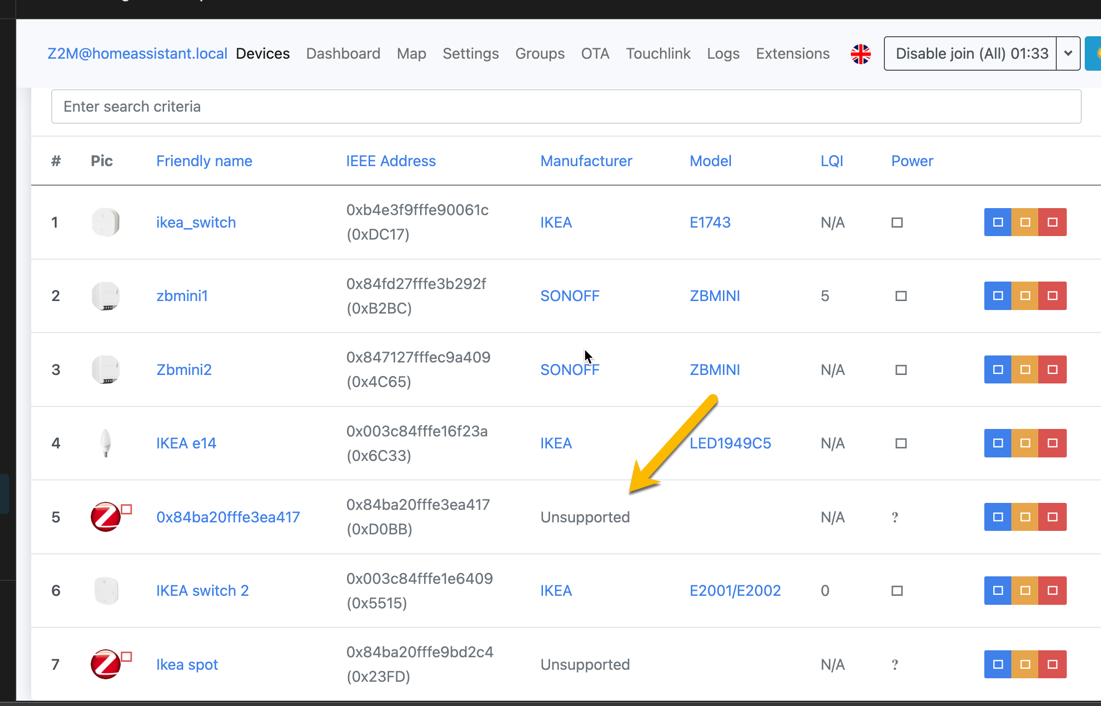Viewport: 1101px width, 706px height.
Task: Open the OTA section
Action: click(x=595, y=54)
